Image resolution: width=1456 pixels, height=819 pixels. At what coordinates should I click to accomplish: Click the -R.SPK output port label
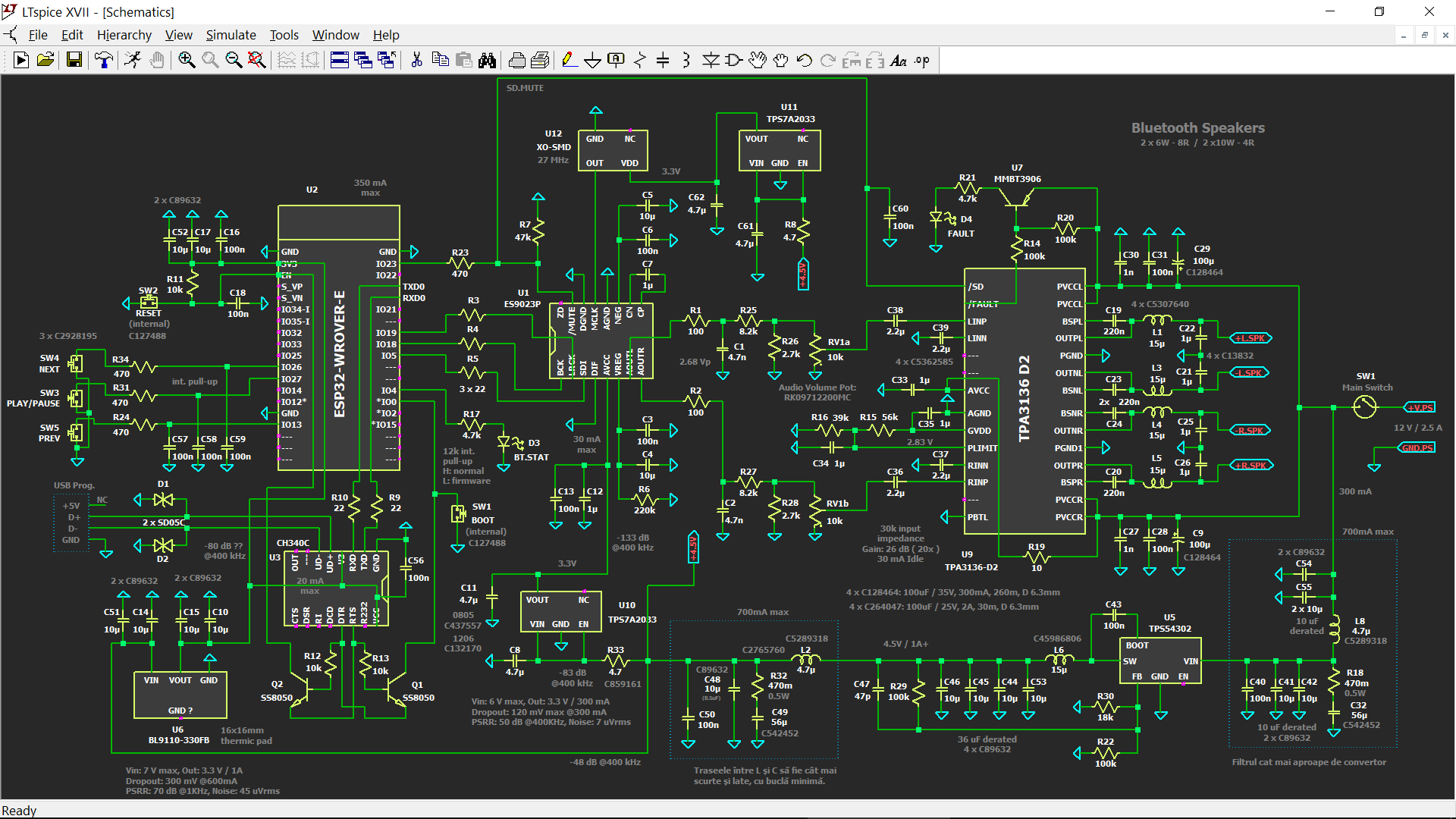pyautogui.click(x=1250, y=431)
